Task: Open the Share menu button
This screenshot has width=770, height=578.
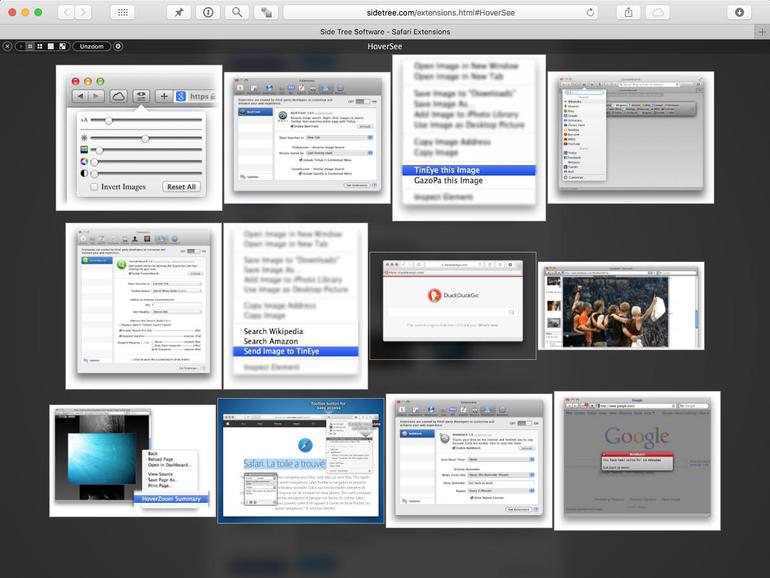Action: coord(628,12)
